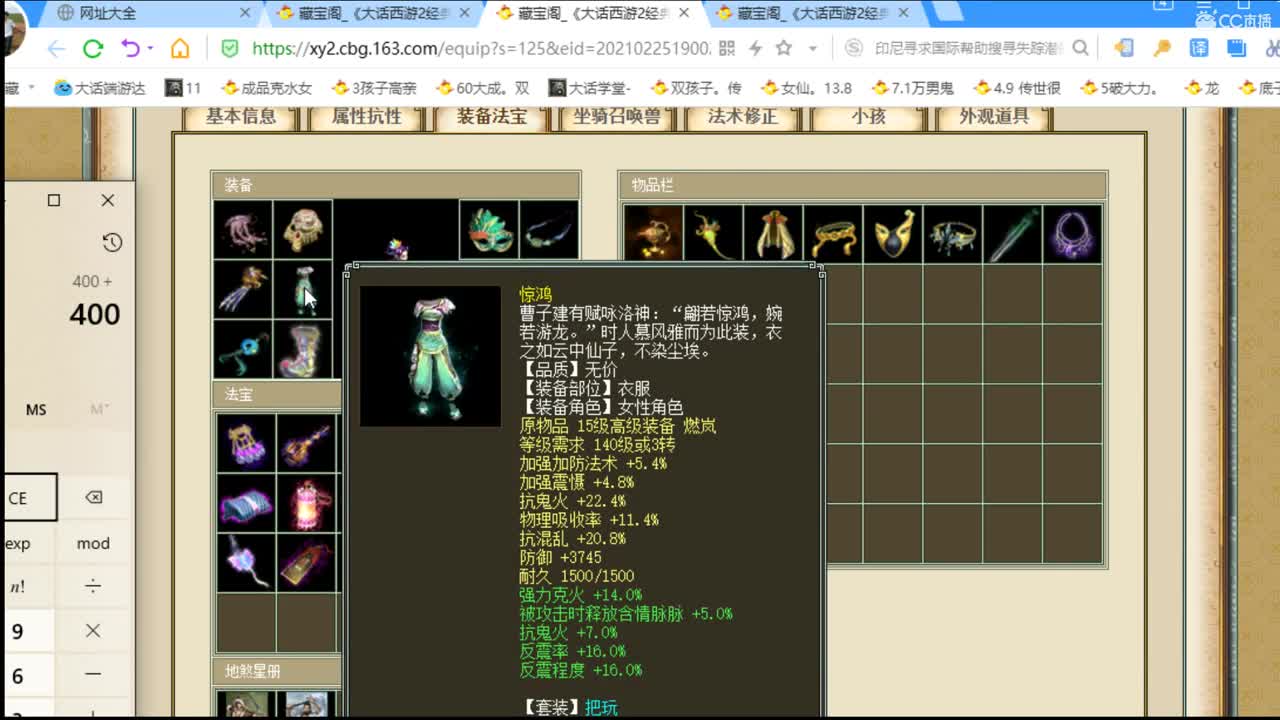Select the green dress clothing icon
Screen dimensions: 1280x720
coord(303,290)
